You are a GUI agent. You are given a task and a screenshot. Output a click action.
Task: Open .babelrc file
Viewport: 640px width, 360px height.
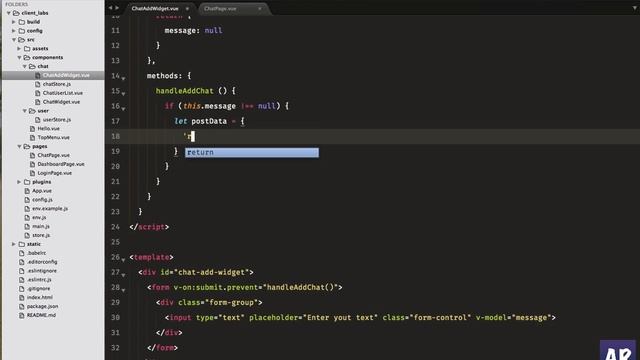36,253
